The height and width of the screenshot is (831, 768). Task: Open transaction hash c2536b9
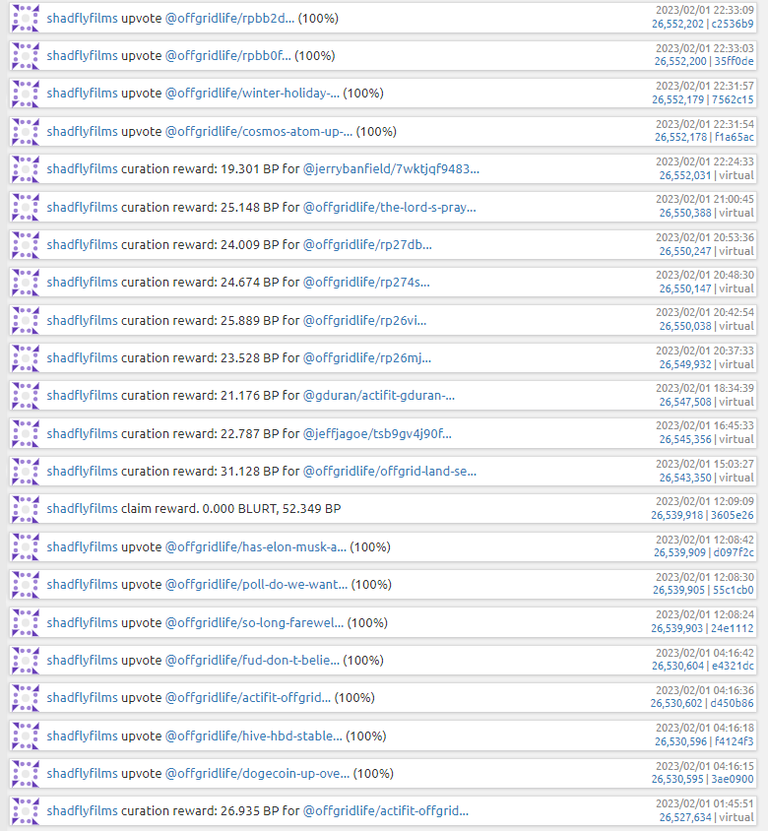[732, 24]
